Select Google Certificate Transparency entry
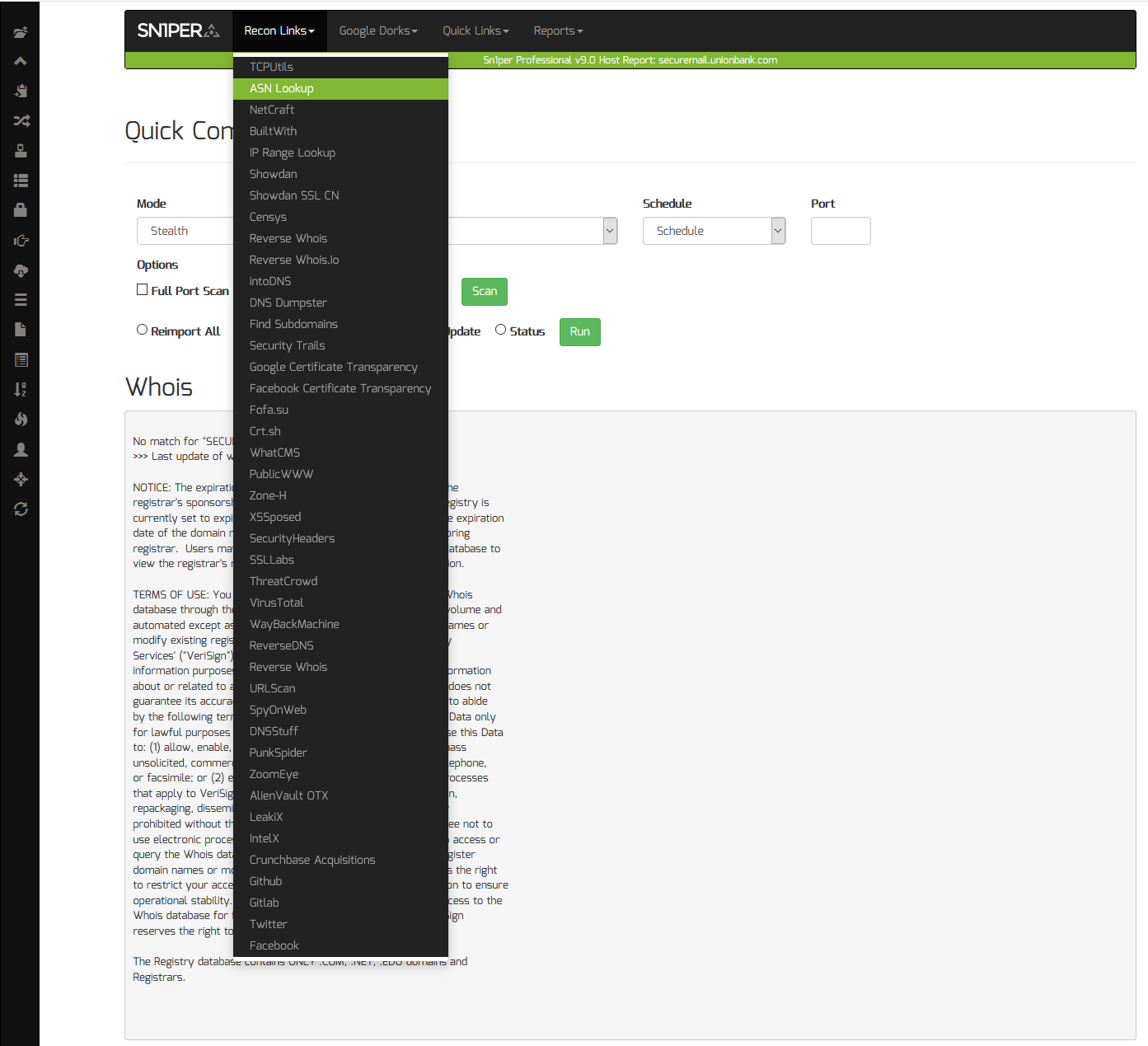Image resolution: width=1148 pixels, height=1046 pixels. tap(340, 367)
